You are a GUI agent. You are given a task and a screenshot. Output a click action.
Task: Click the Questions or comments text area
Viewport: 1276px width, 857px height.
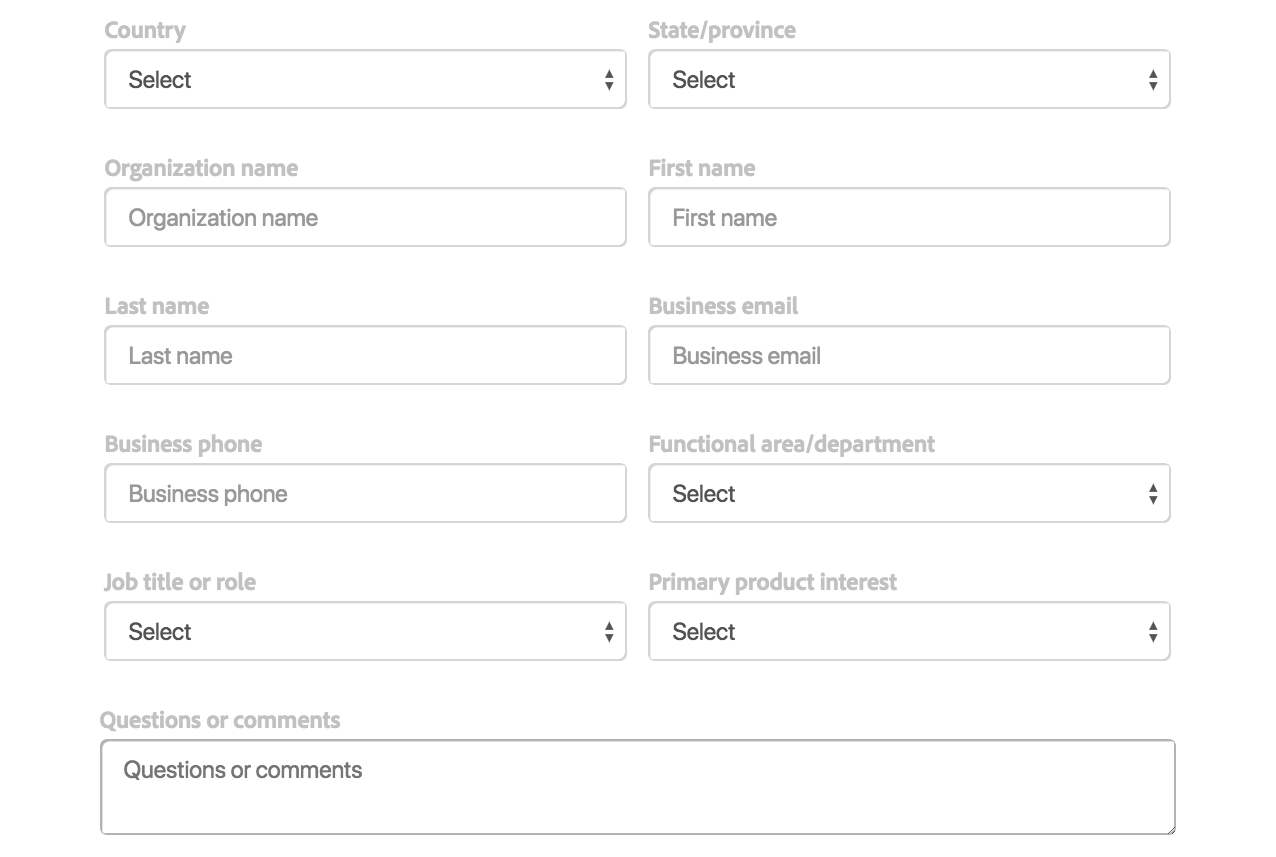637,788
